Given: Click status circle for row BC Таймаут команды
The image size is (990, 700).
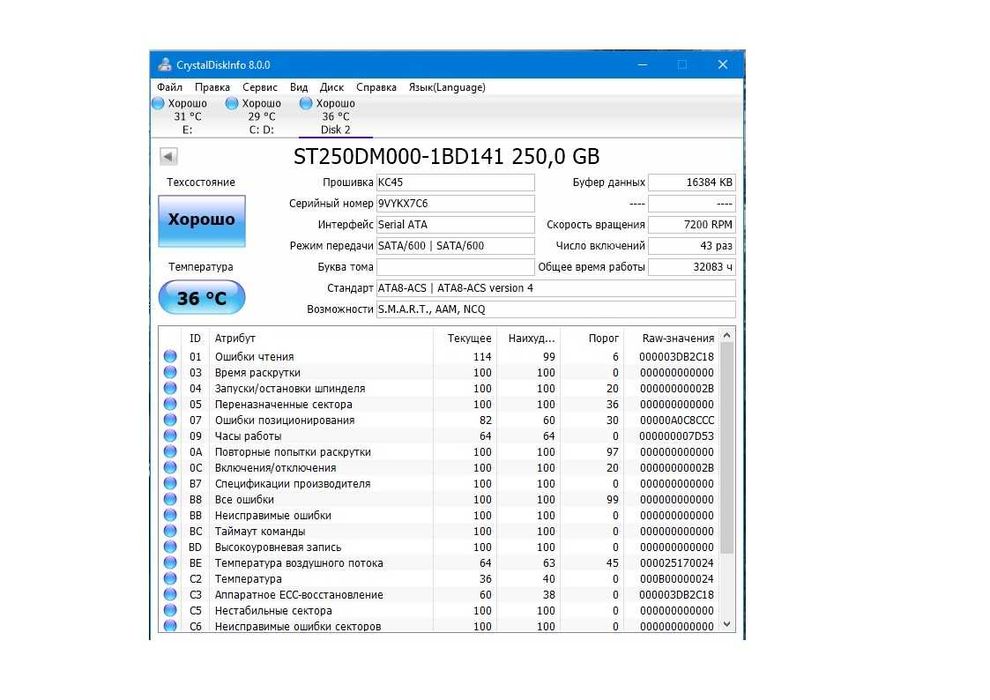Looking at the screenshot, I should [170, 531].
